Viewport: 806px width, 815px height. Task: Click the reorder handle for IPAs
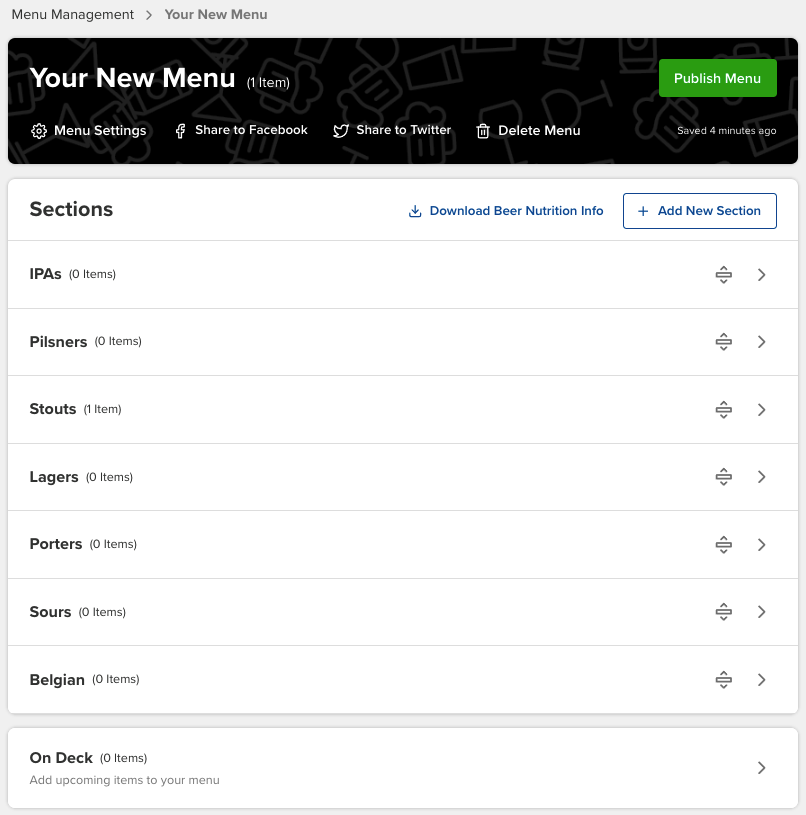[723, 274]
